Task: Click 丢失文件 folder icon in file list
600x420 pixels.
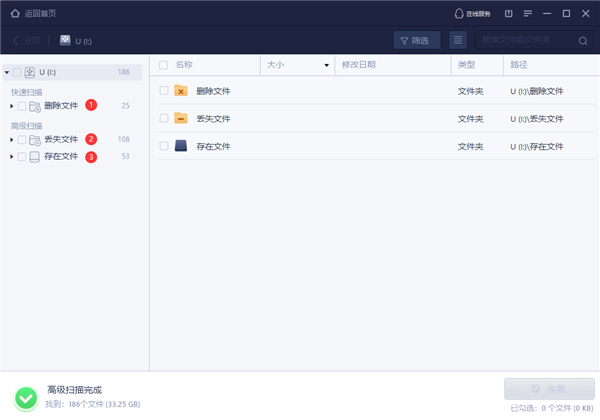Action: 181,118
